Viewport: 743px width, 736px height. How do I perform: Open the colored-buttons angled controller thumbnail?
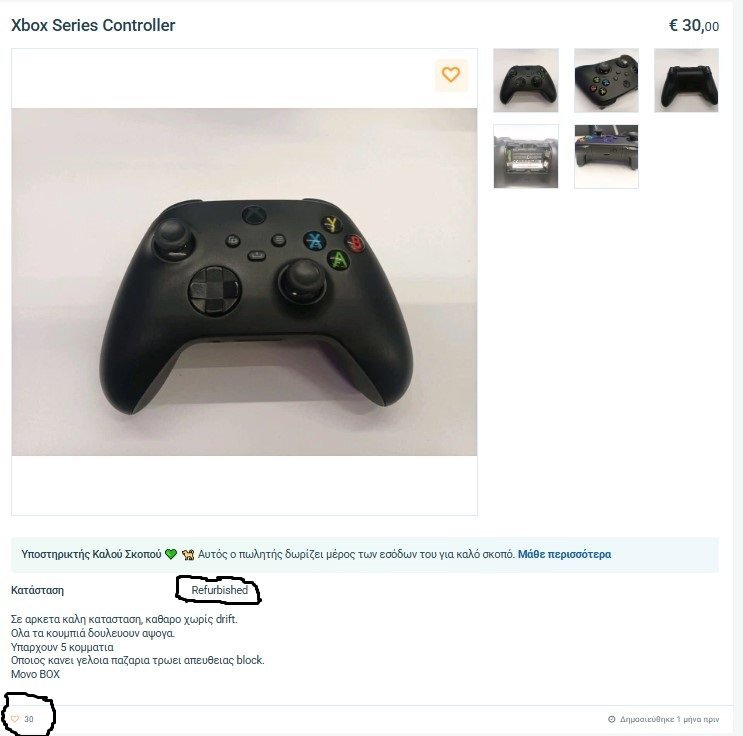click(x=606, y=80)
